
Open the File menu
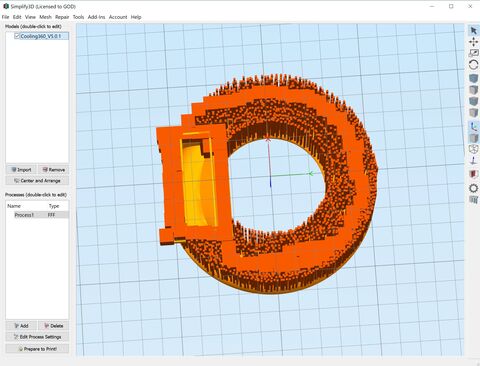[x=5, y=17]
